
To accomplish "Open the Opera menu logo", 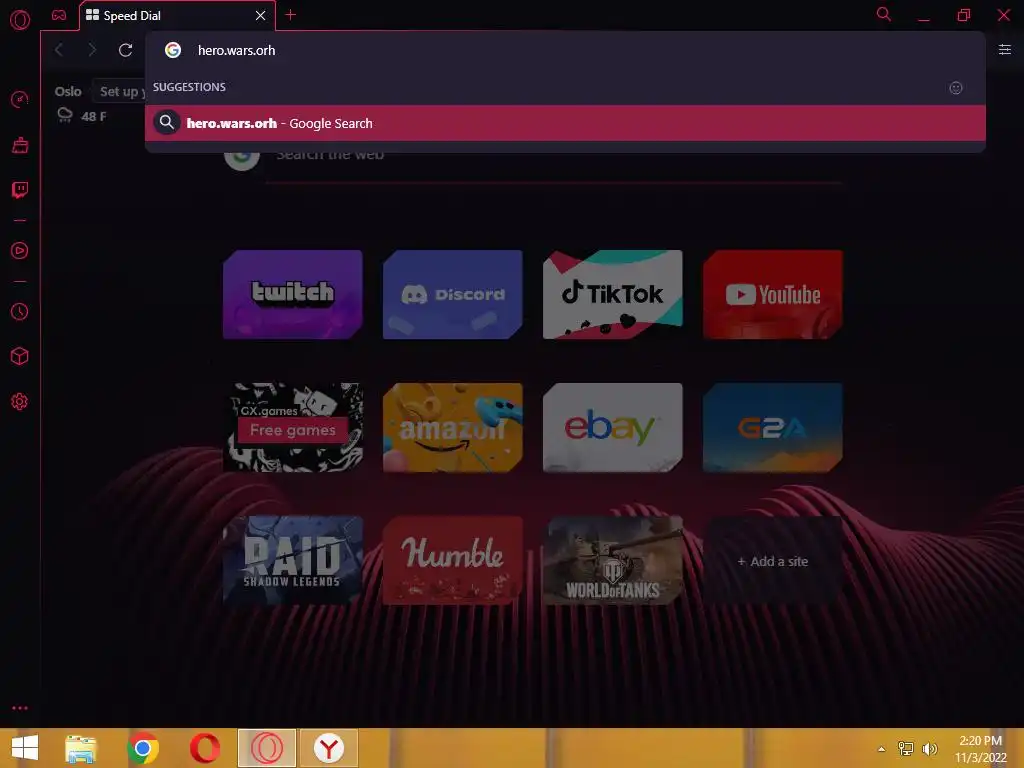I will coord(20,20).
